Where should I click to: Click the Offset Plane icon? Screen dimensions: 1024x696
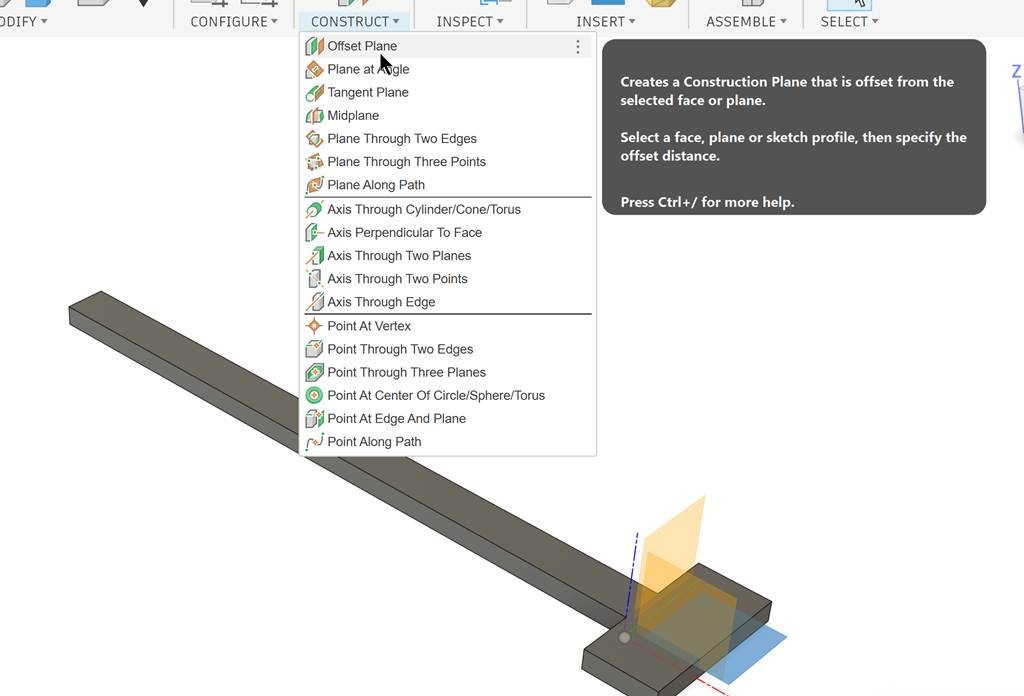click(314, 46)
